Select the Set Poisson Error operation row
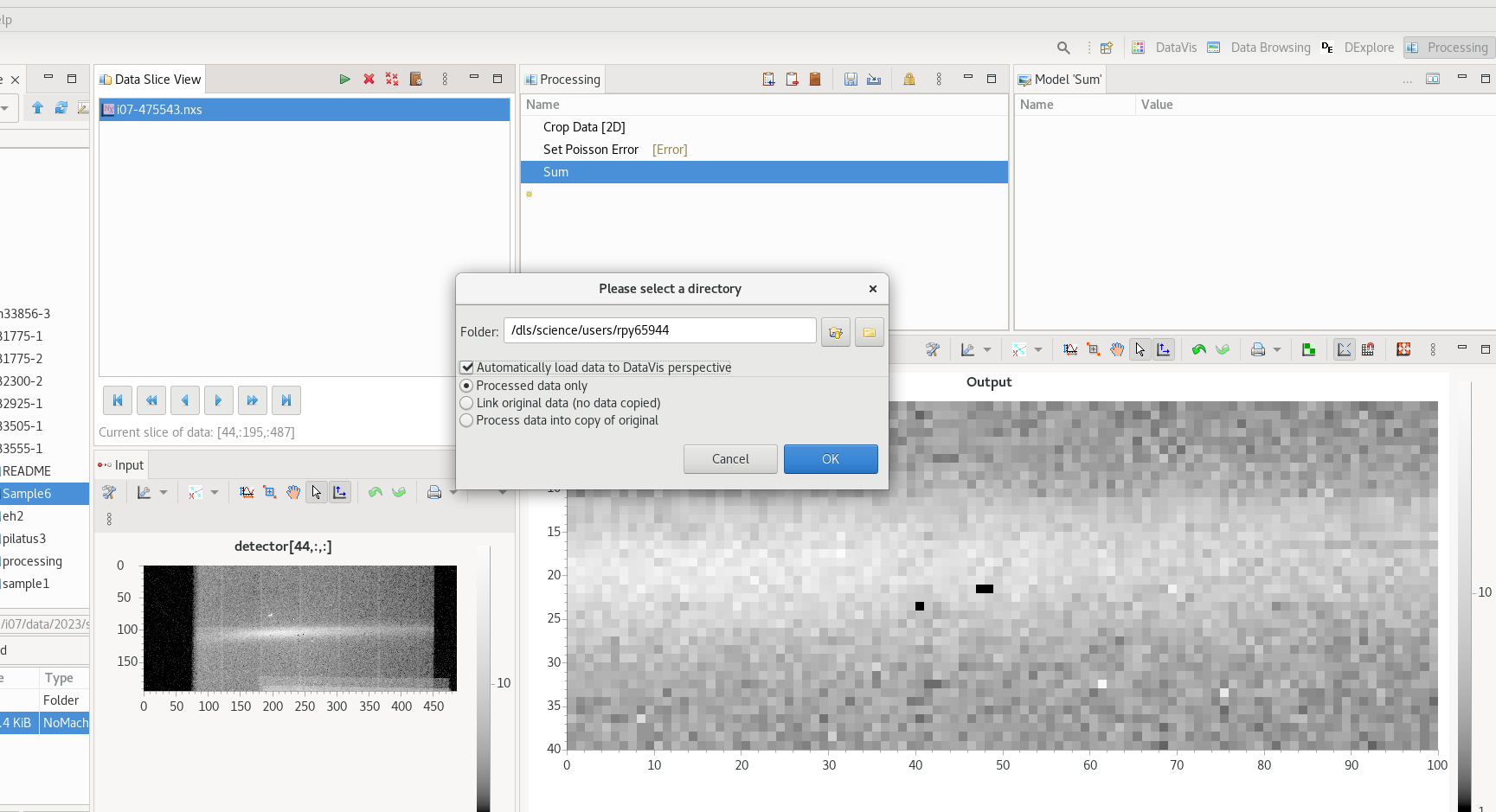 coord(765,150)
